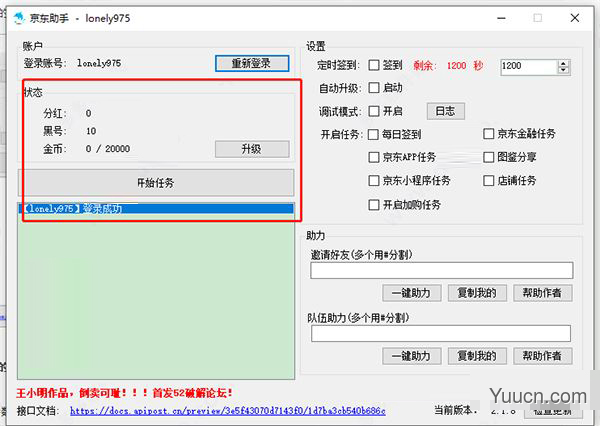Click 一键助力 under 队伍助力
The width and height of the screenshot is (600, 426).
pos(412,356)
